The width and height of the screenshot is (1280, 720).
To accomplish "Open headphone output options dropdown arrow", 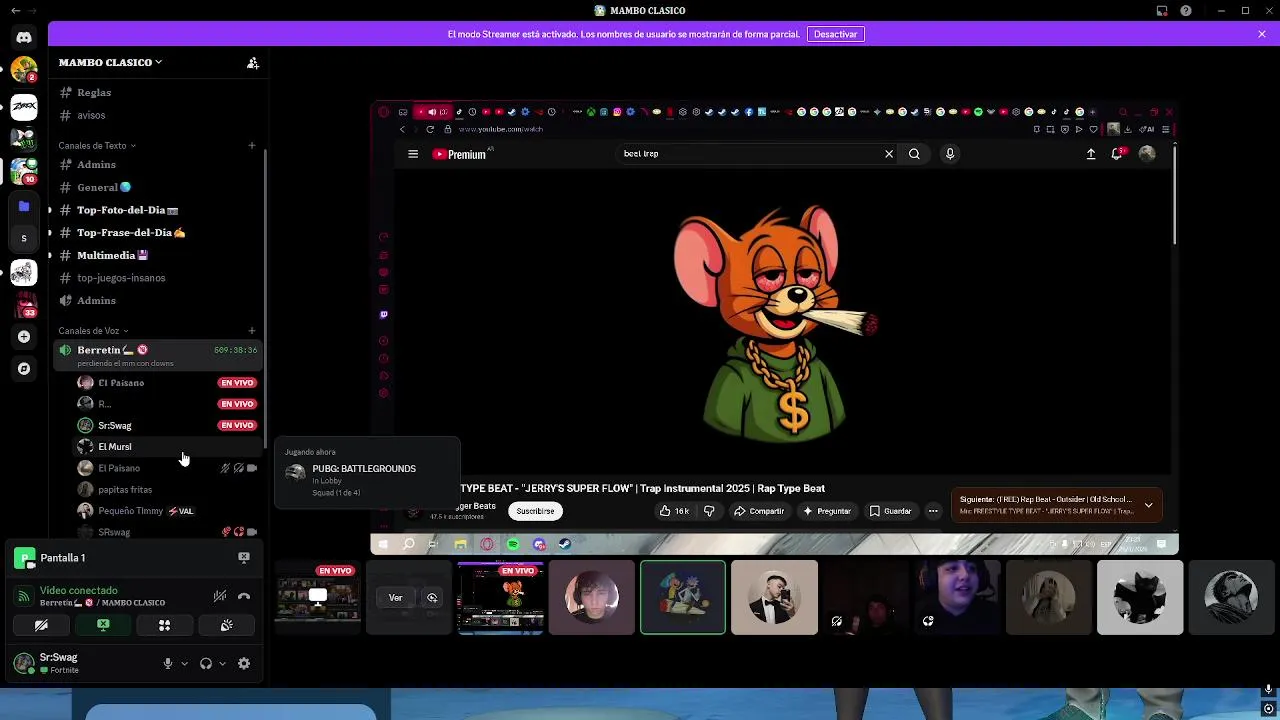I will 222,663.
